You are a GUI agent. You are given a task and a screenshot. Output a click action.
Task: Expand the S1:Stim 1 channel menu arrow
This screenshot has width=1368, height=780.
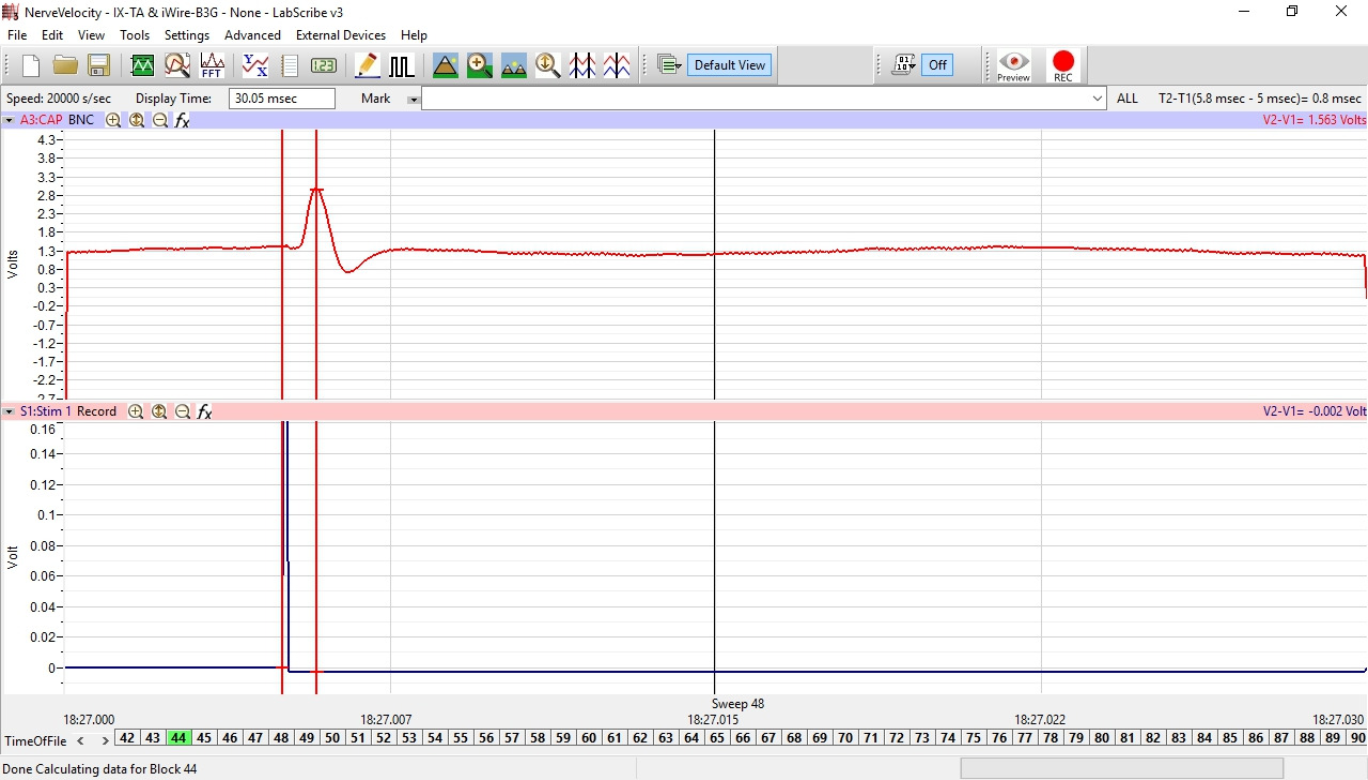point(9,412)
